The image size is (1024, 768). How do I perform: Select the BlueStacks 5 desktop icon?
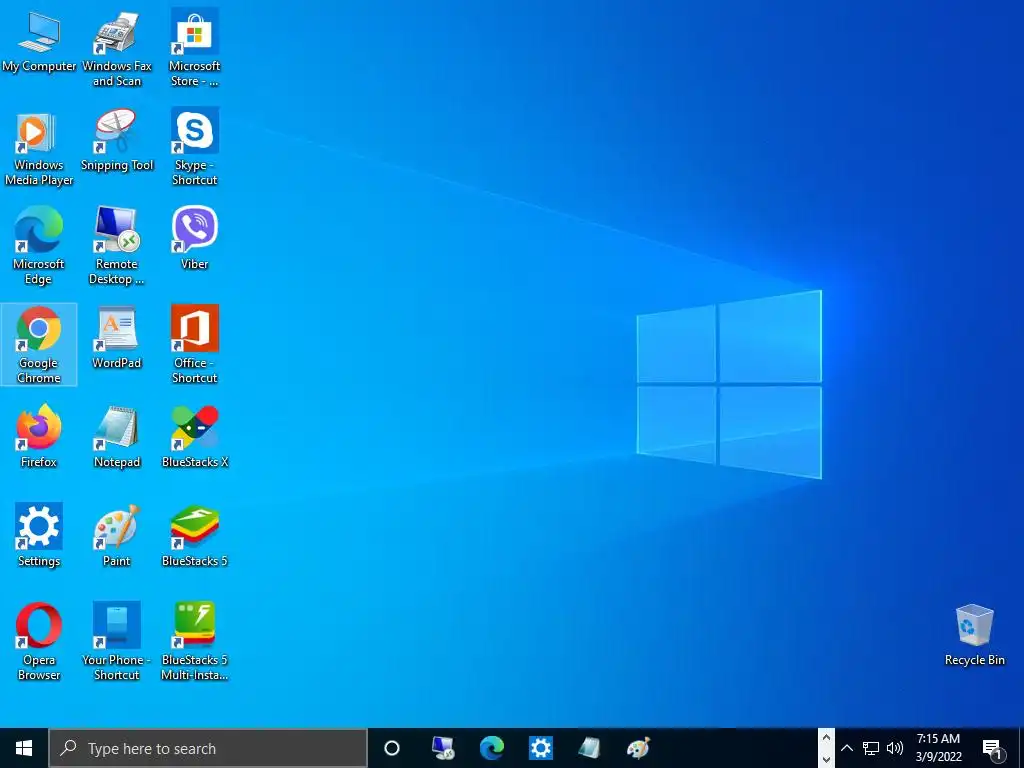pyautogui.click(x=195, y=536)
